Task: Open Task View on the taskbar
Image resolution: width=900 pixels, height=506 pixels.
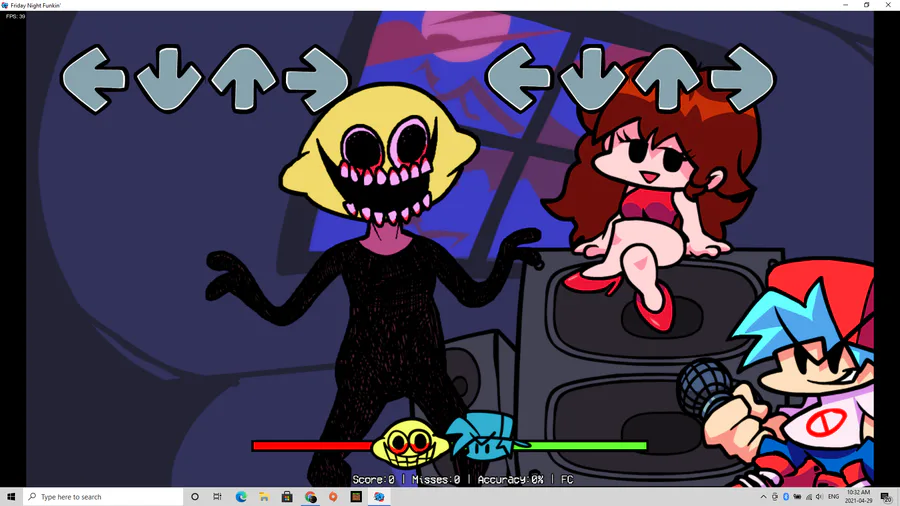Action: click(217, 497)
